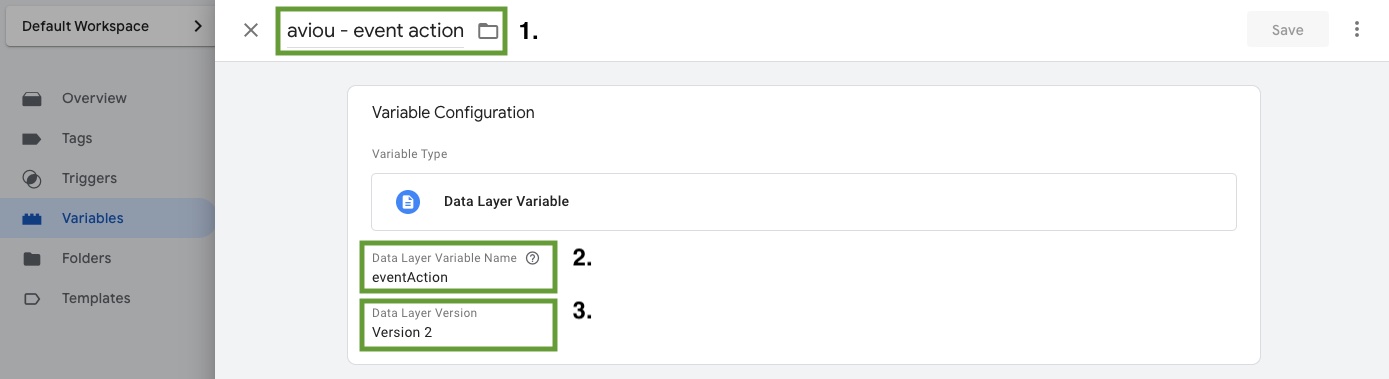Click the Templates sidebar icon

coord(32,298)
